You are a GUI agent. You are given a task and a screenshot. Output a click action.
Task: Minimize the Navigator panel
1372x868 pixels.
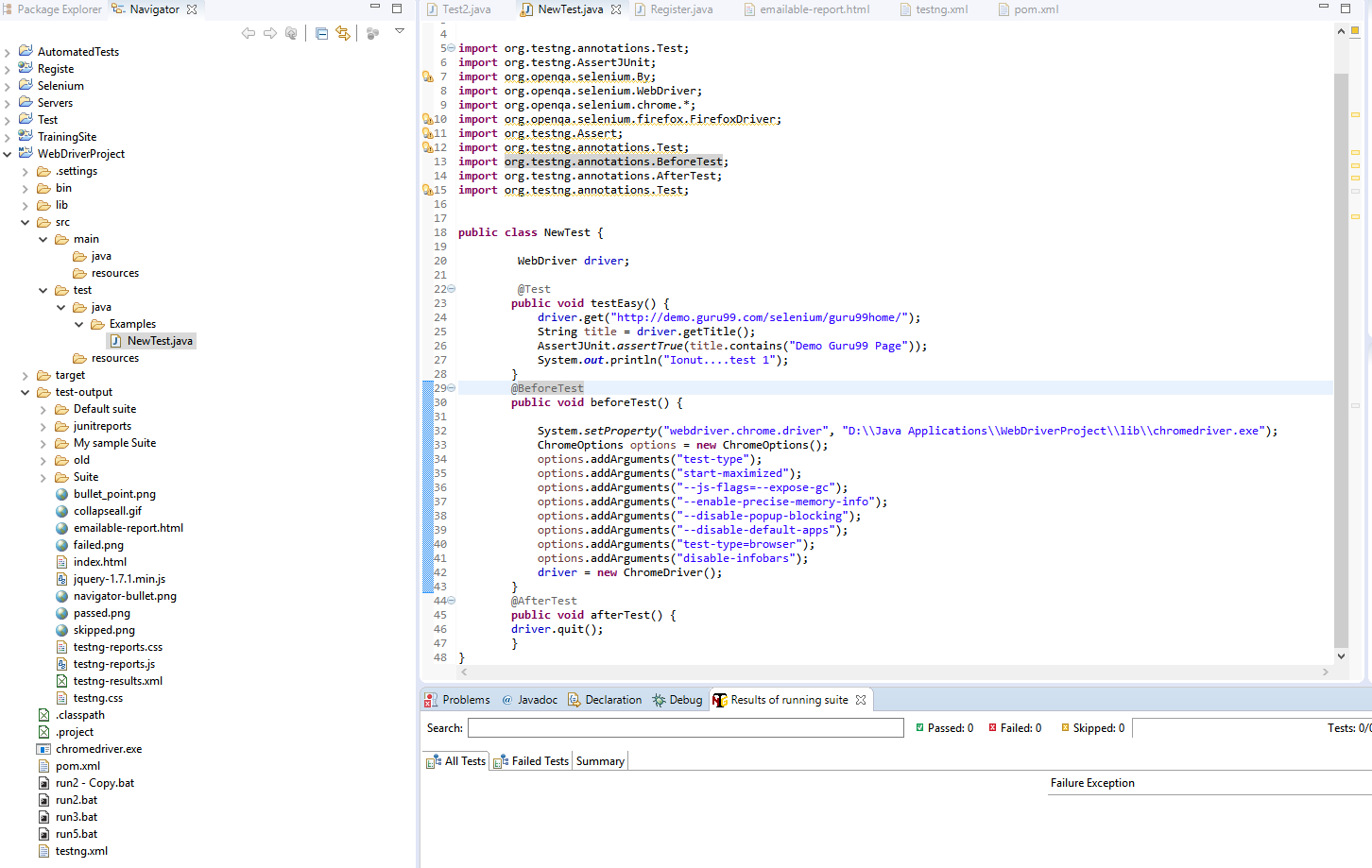[x=375, y=8]
